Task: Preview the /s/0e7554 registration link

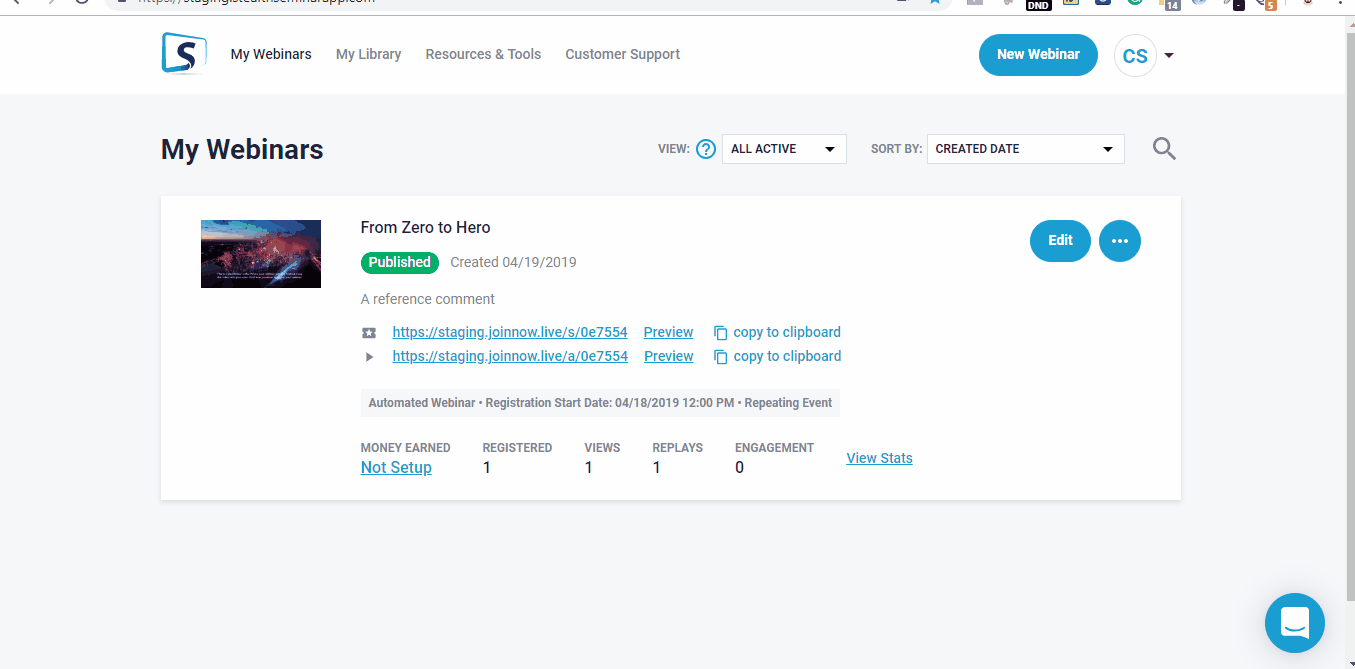Action: tap(668, 332)
